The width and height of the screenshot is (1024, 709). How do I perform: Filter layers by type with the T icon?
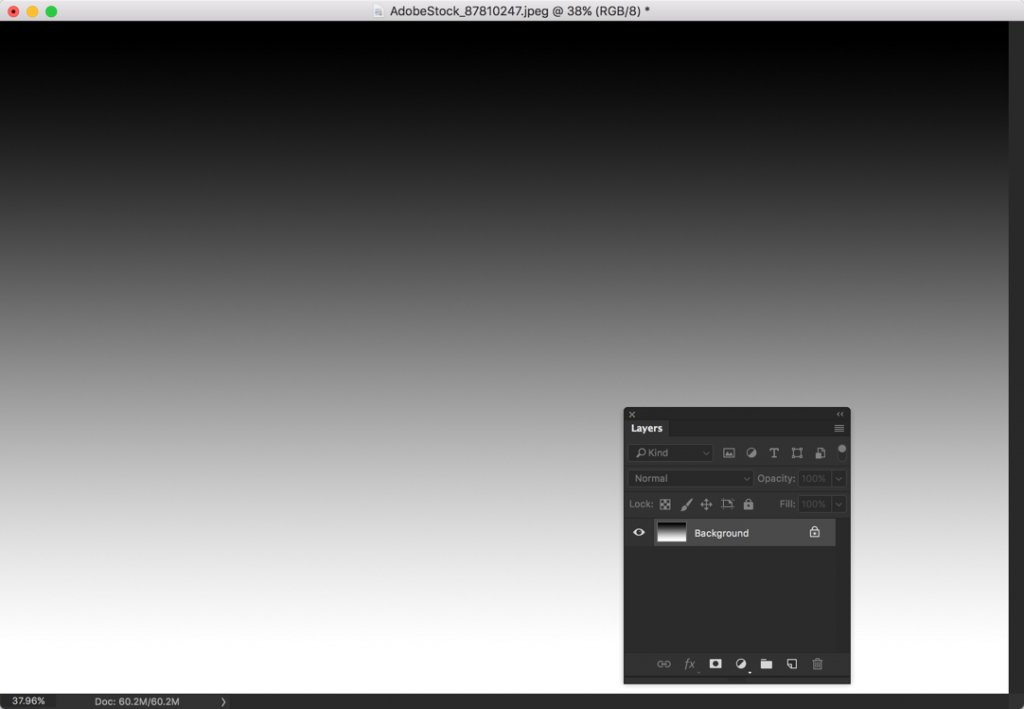[x=774, y=452]
